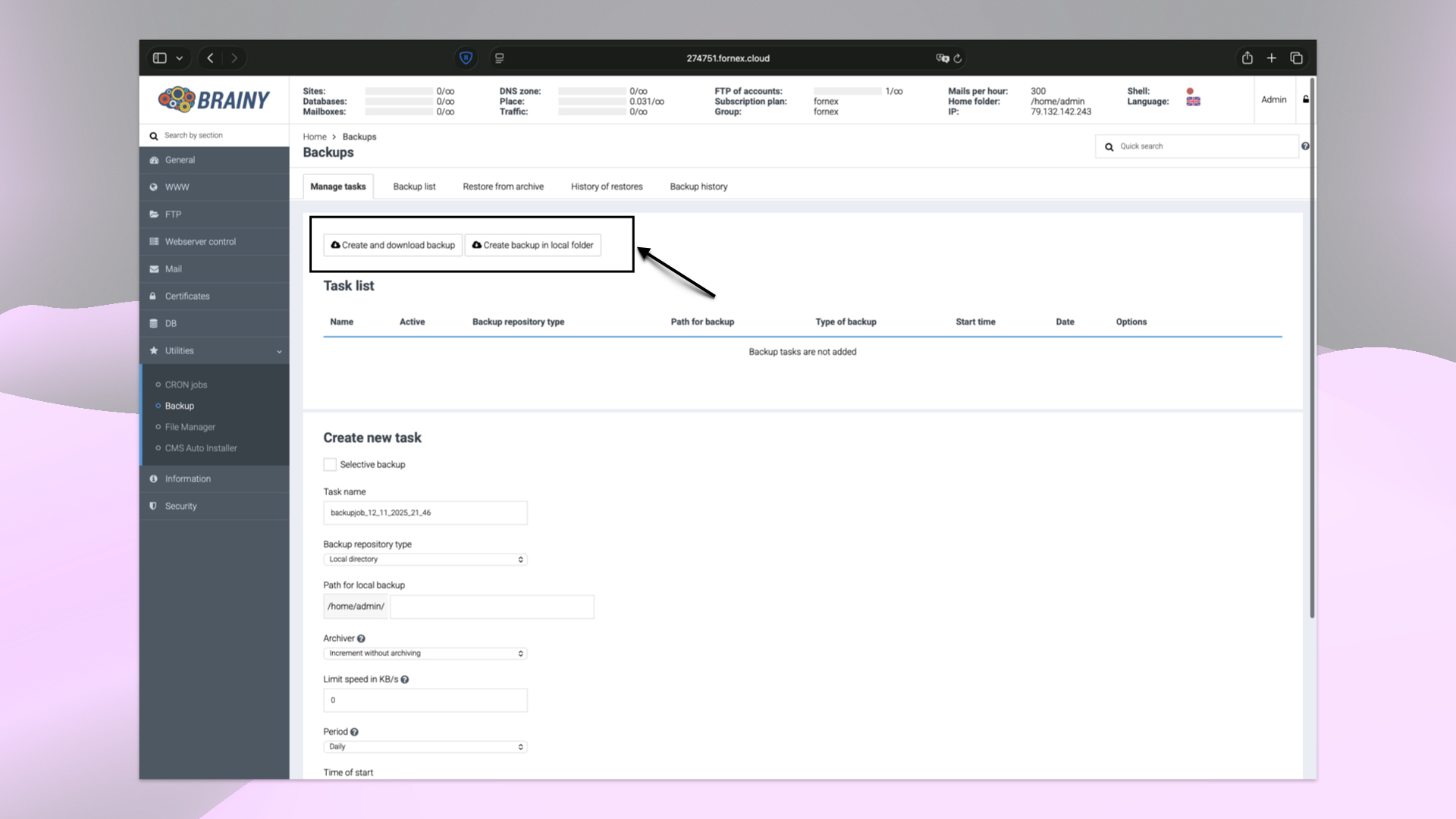The width and height of the screenshot is (1456, 819).
Task: Toggle the unlocked padlock near Admin
Action: click(x=1305, y=99)
